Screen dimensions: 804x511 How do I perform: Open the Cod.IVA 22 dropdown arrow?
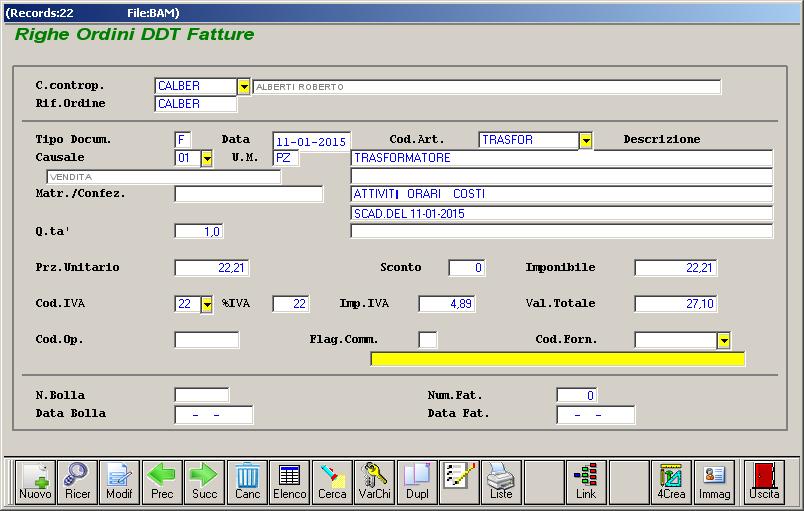coord(207,304)
